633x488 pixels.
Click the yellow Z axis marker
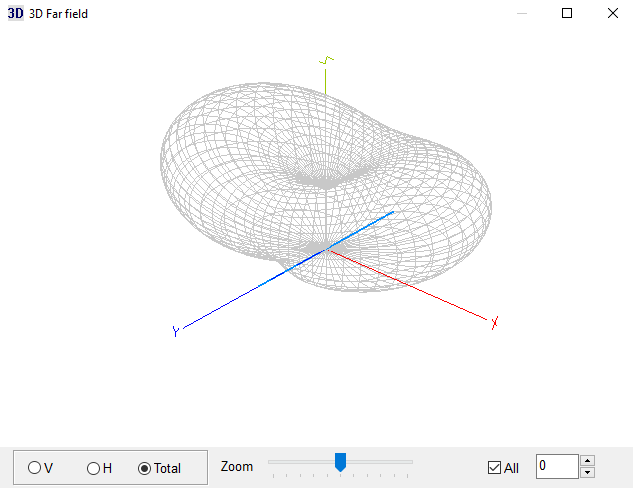tap(325, 60)
